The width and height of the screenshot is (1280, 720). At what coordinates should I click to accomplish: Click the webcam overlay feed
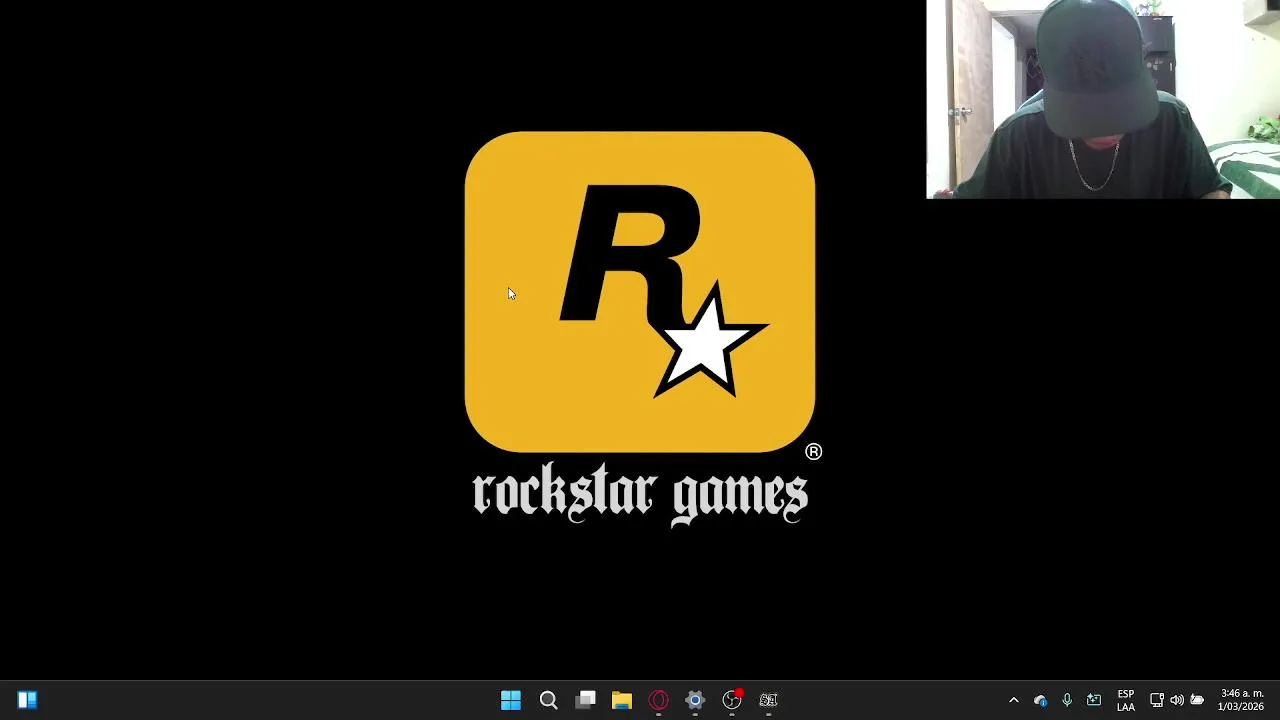1103,99
